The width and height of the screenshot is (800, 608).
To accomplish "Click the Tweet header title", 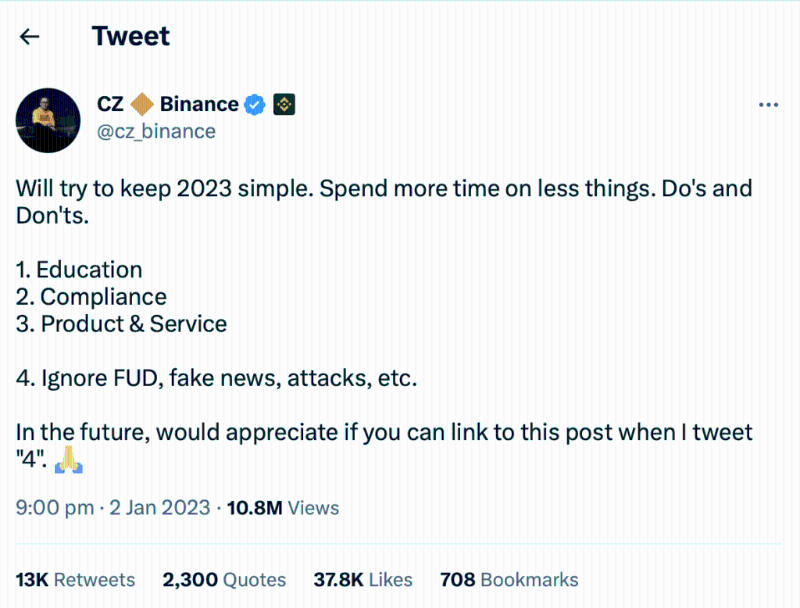I will pos(130,37).
